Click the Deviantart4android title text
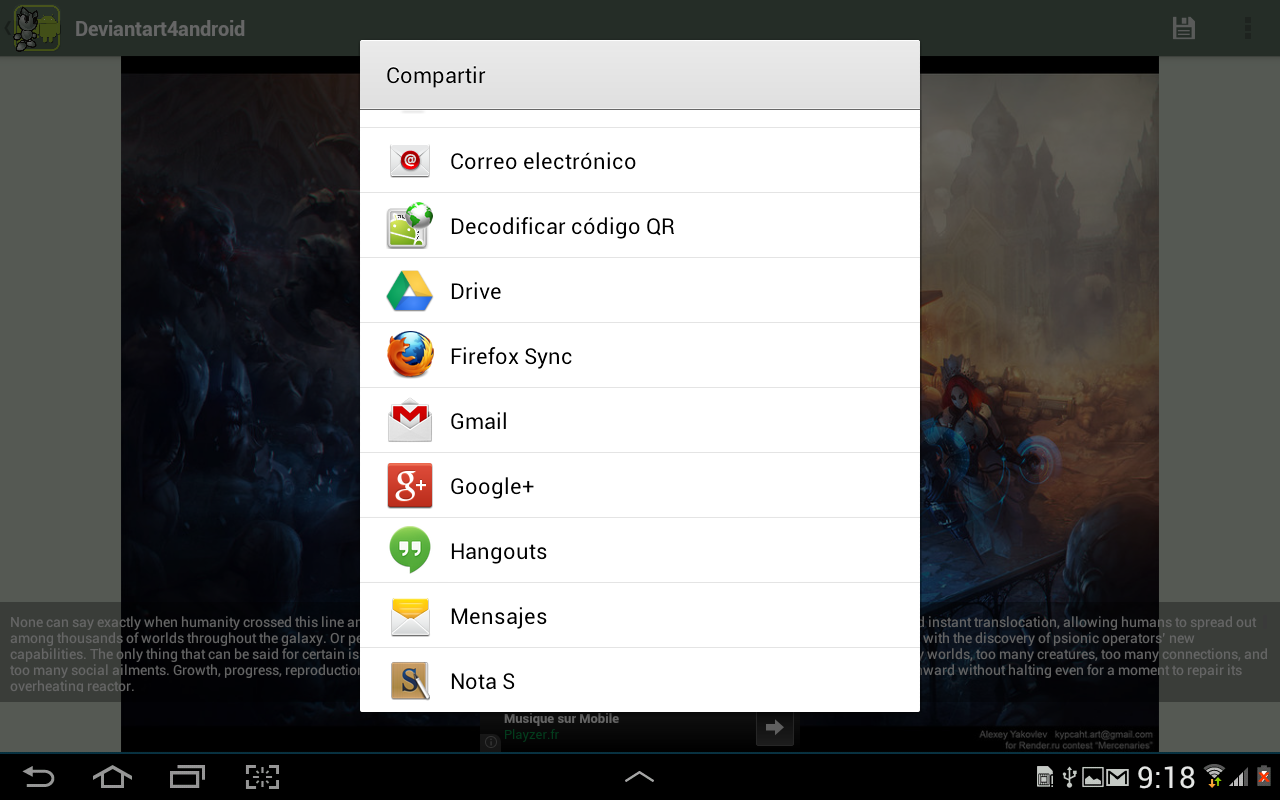This screenshot has width=1280, height=800. [x=160, y=29]
